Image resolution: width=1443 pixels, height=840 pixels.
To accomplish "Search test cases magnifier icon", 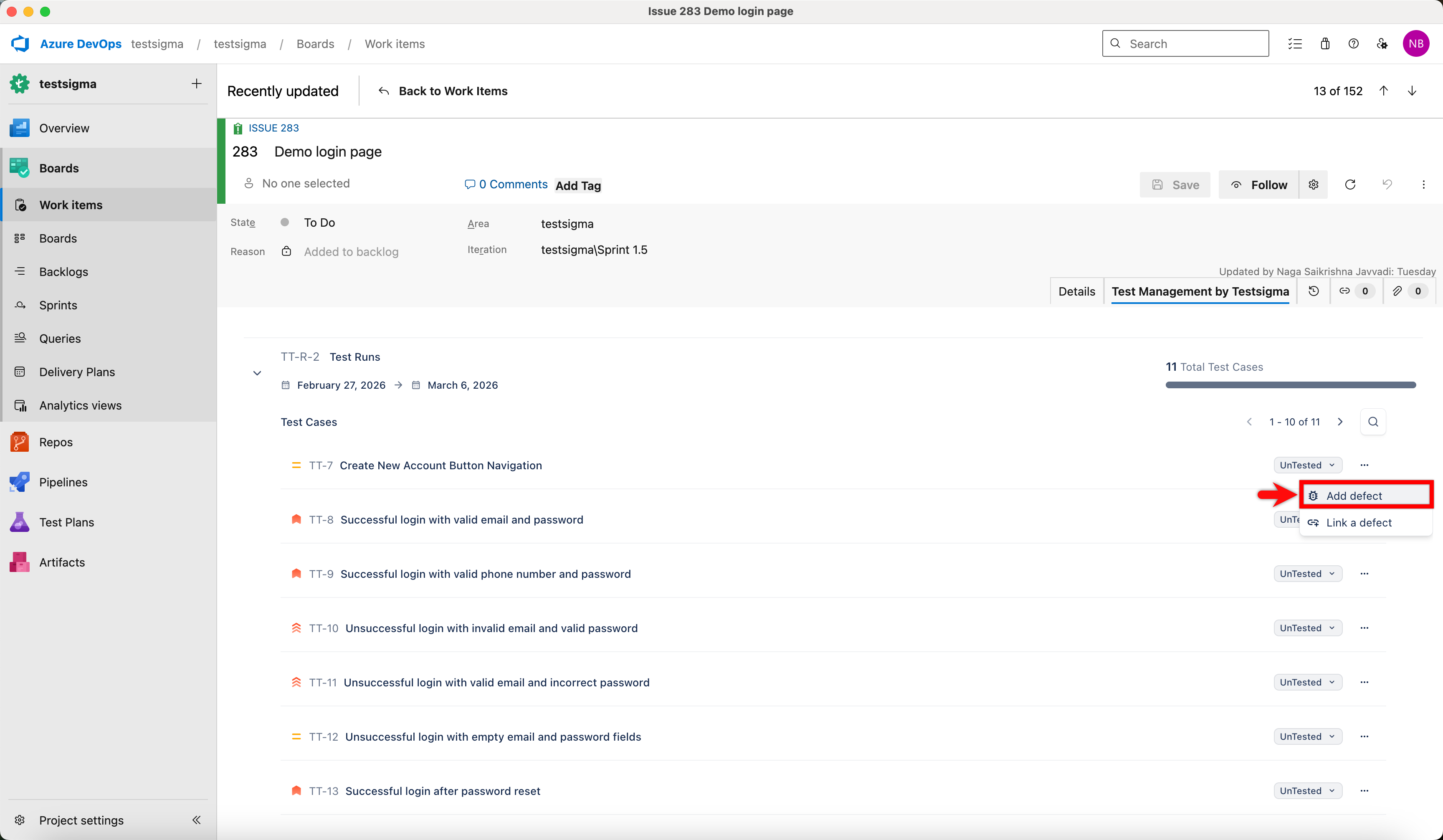I will coord(1373,422).
